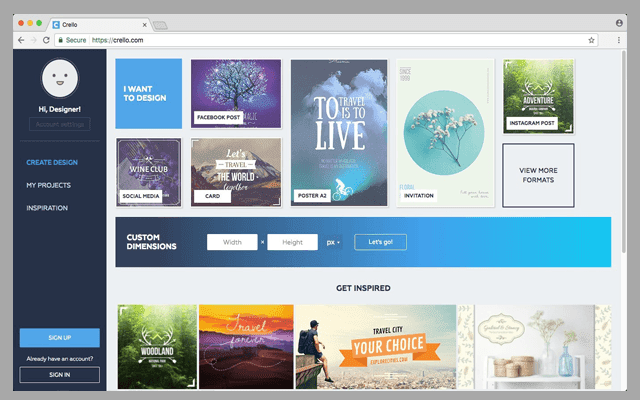Click the smiley designer avatar
This screenshot has height=400, width=640.
(60, 78)
